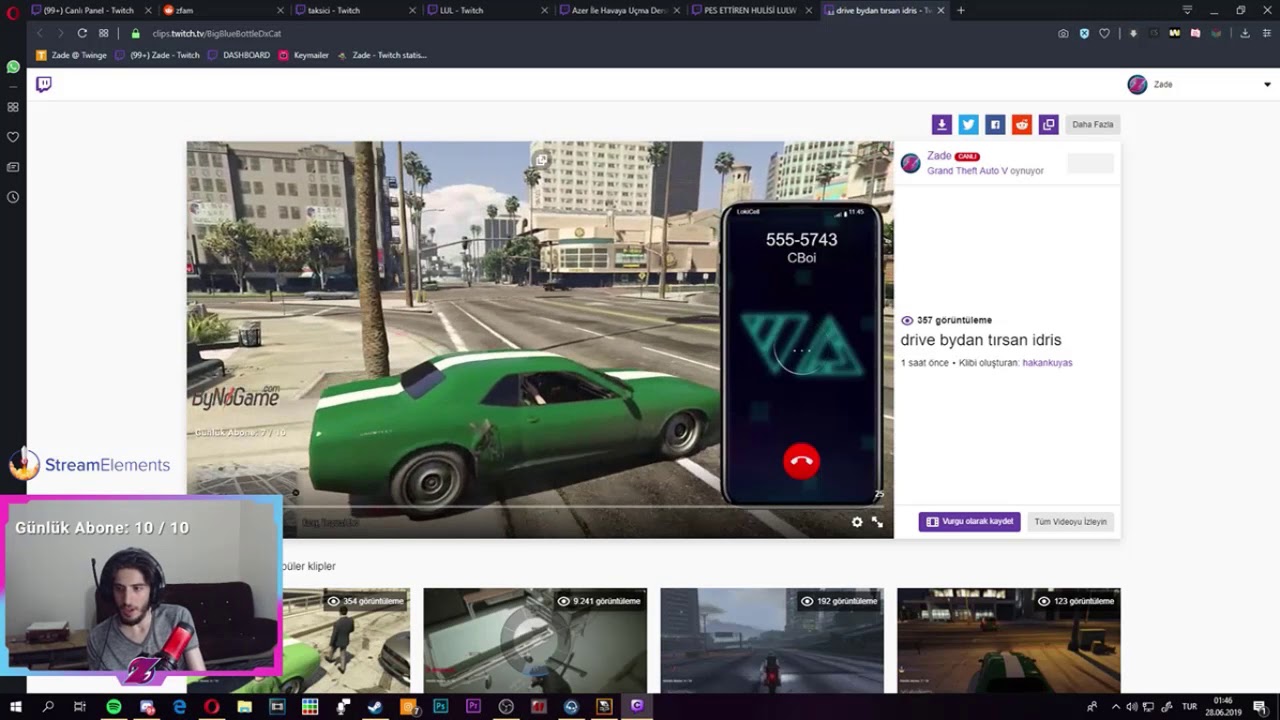
Task: Open the Opera speed dial grid button
Action: 103,33
